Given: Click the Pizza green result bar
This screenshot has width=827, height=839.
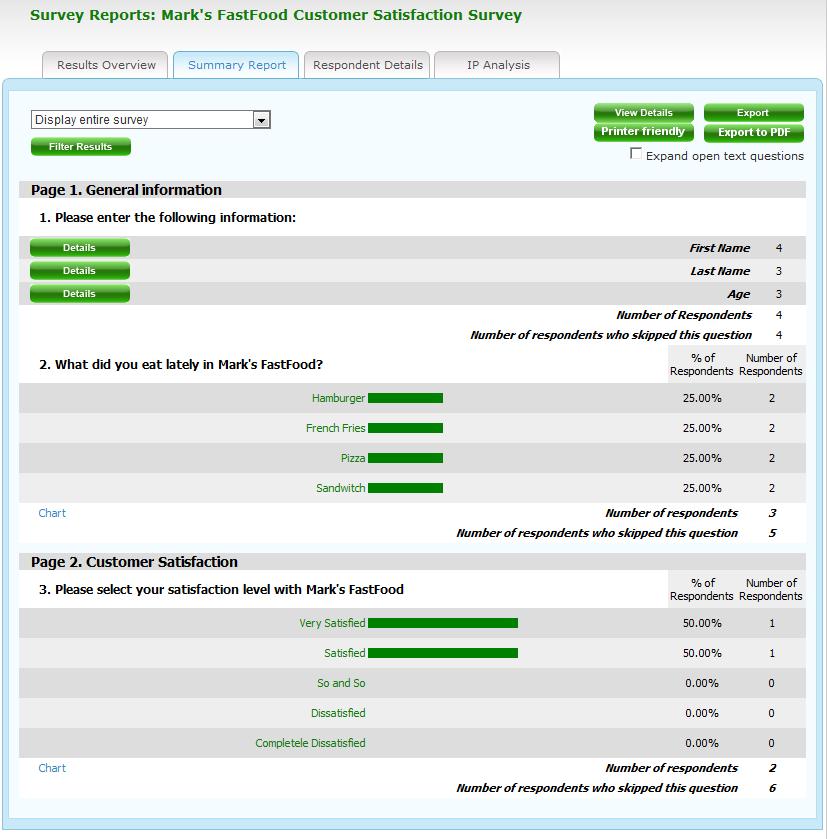Looking at the screenshot, I should [x=405, y=458].
